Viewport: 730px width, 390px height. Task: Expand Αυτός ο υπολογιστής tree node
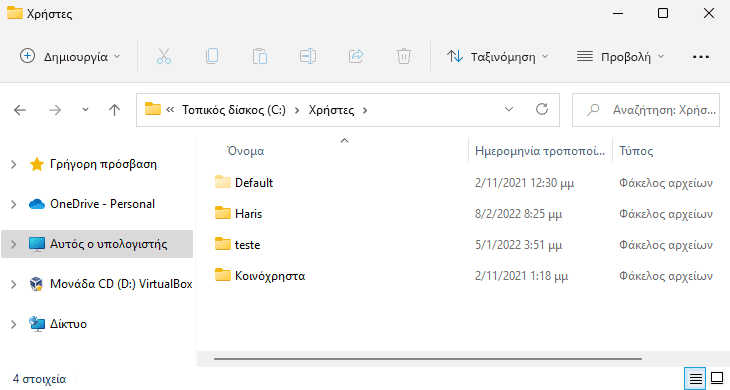click(14, 244)
